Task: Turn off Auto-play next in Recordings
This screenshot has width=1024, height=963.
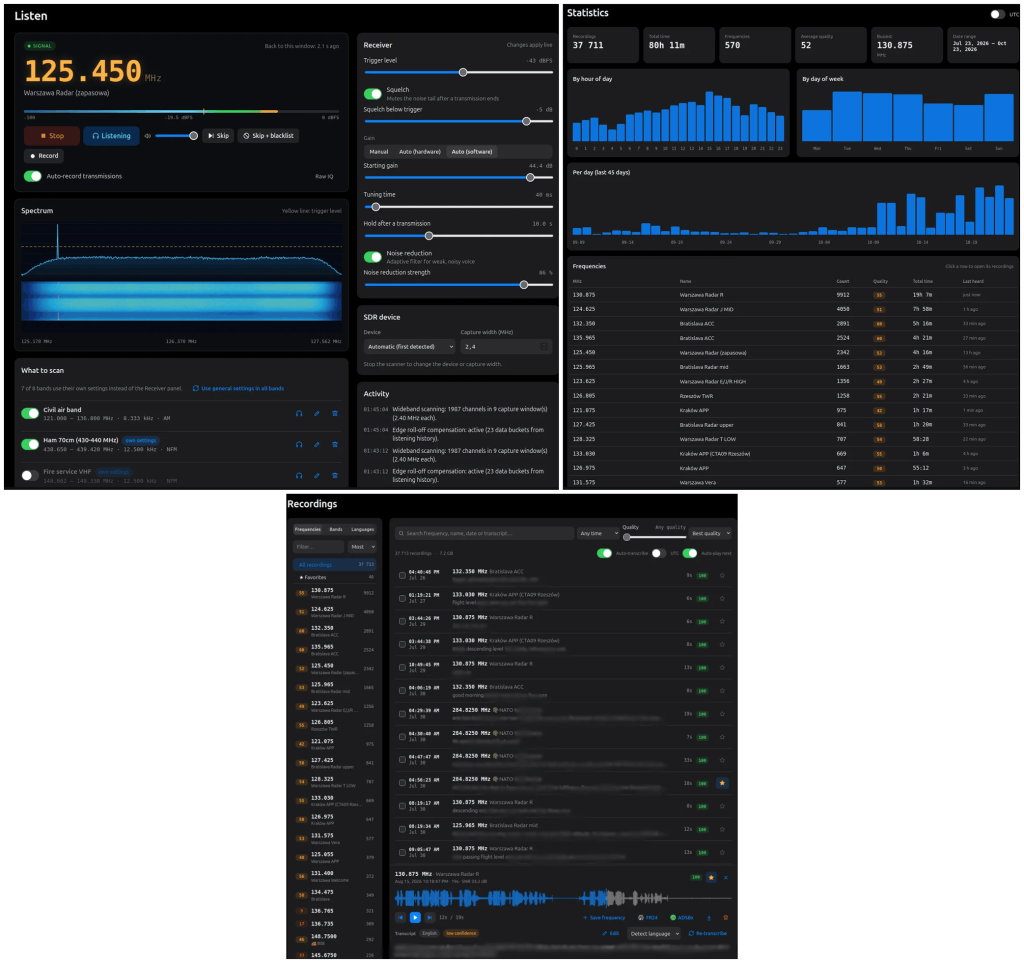Action: (x=690, y=553)
